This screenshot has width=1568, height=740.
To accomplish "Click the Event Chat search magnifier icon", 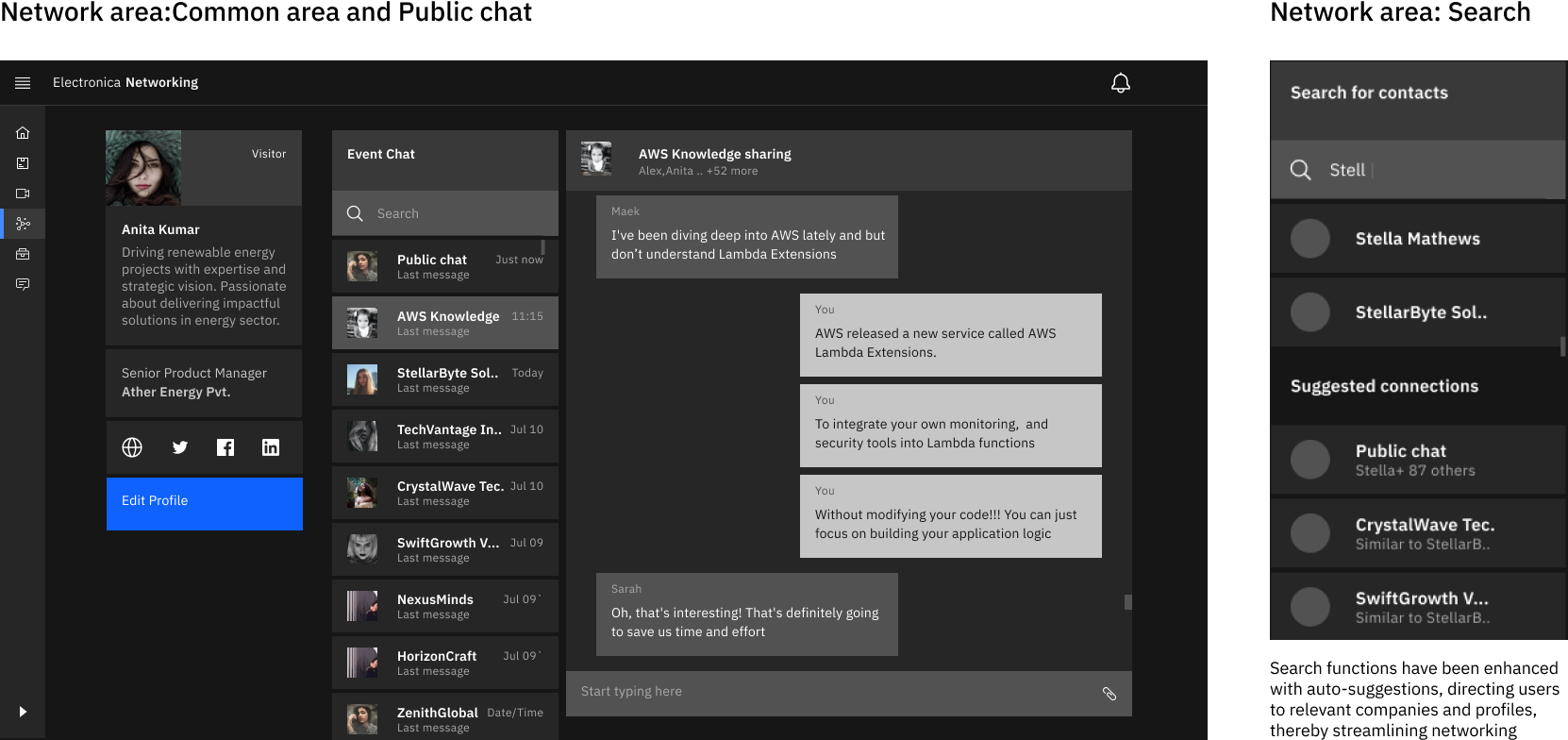I will point(355,213).
